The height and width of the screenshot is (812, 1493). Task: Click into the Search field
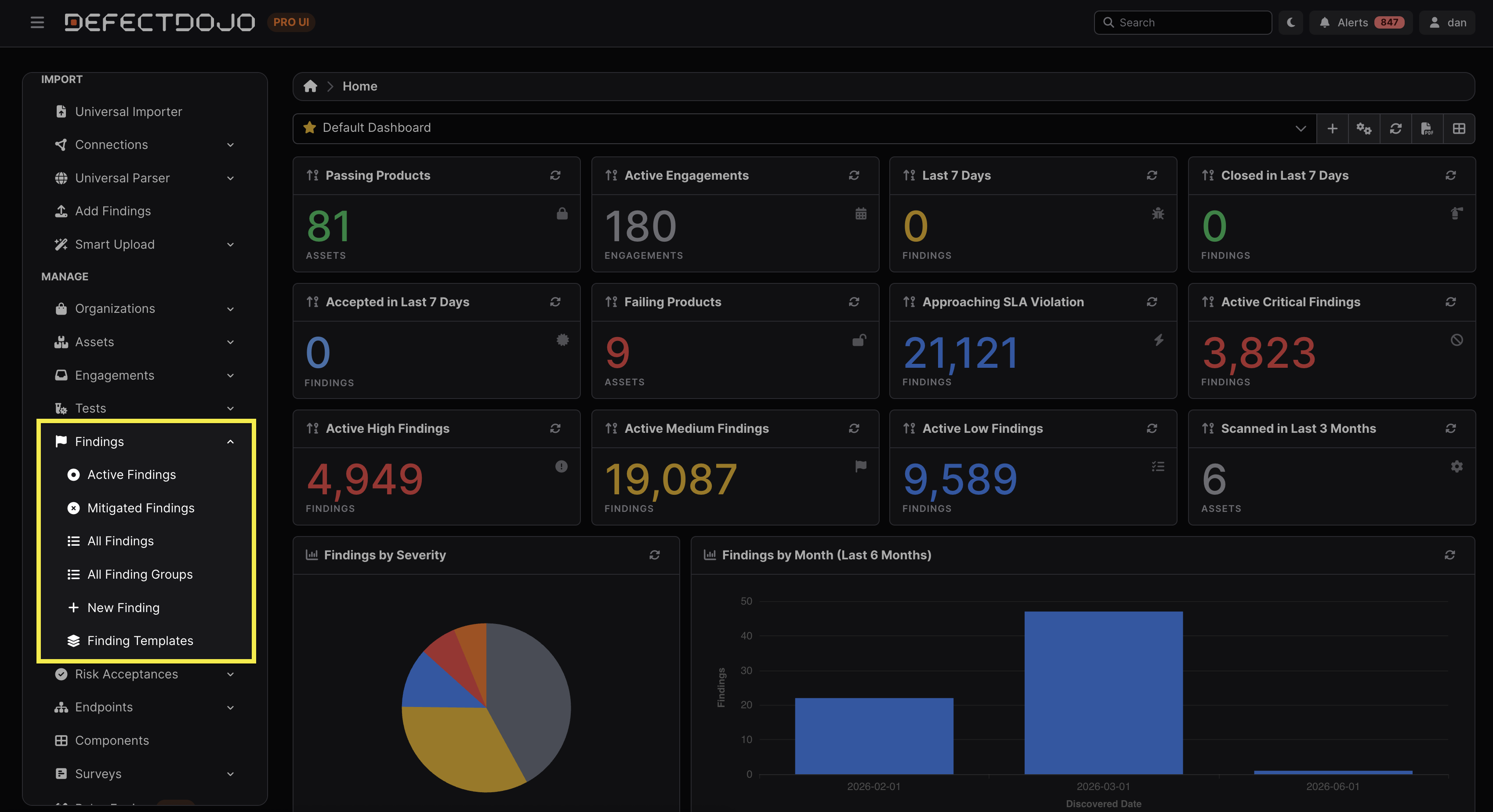click(x=1183, y=22)
